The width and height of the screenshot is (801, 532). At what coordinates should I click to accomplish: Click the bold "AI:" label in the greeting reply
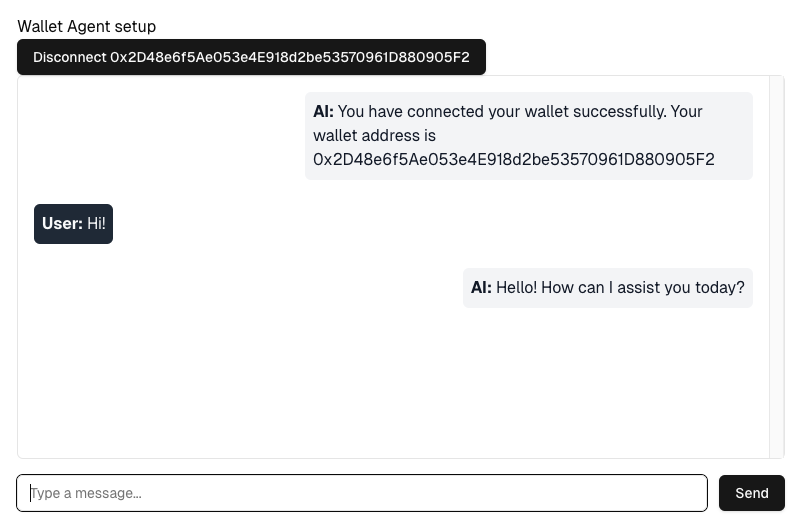tap(481, 288)
